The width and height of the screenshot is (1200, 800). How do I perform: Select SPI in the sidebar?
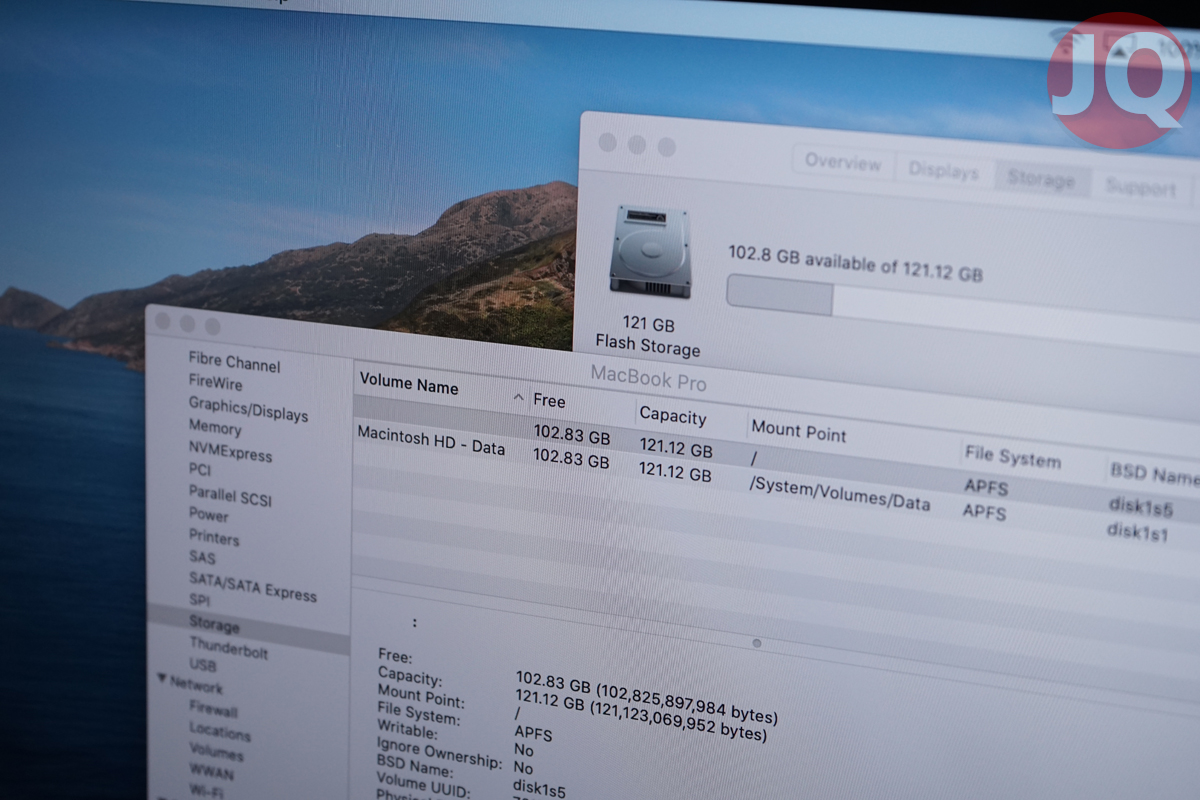199,600
